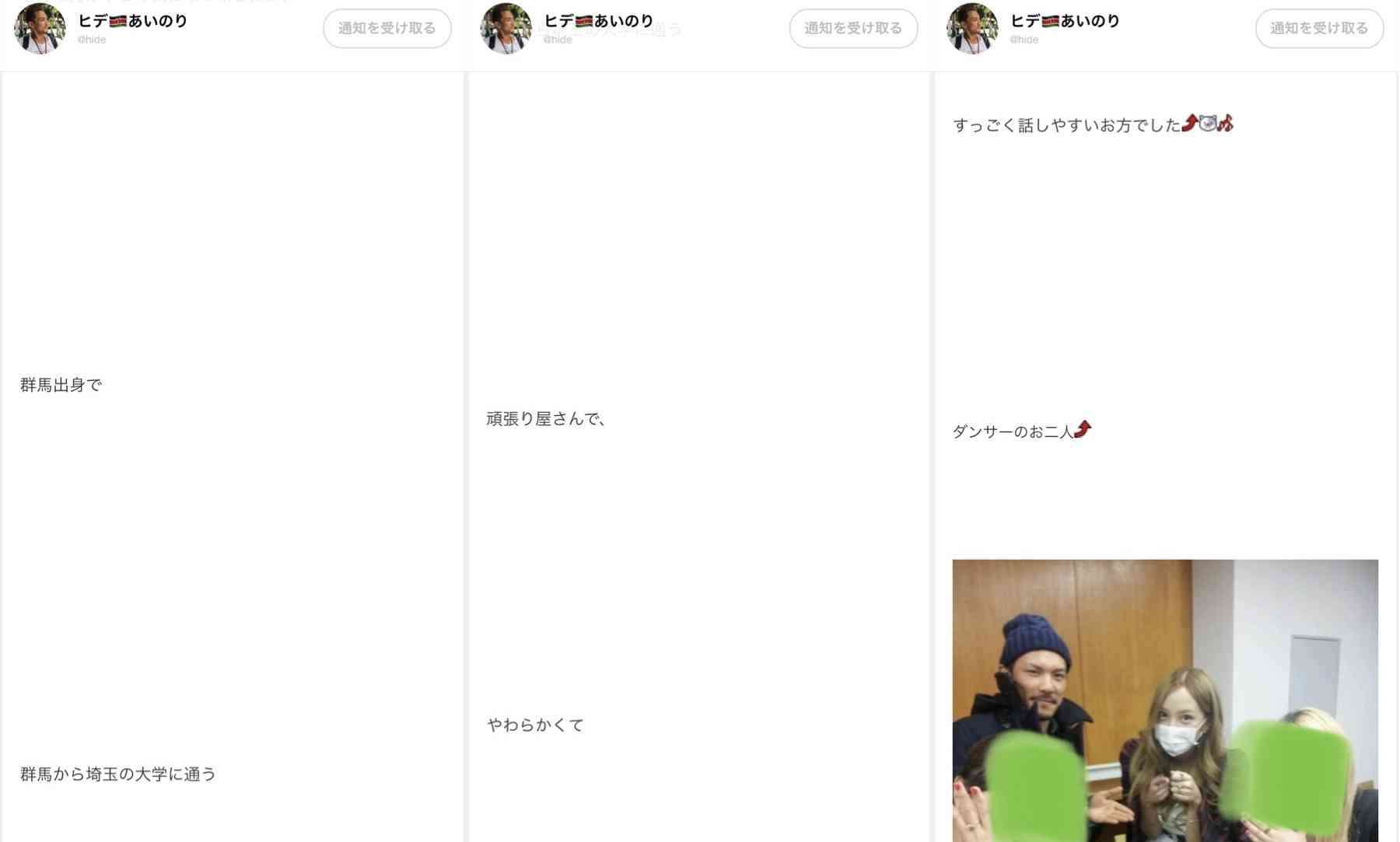The image size is (1400, 842).
Task: Click the musical notes emoji after the bear
Action: [x=1225, y=123]
